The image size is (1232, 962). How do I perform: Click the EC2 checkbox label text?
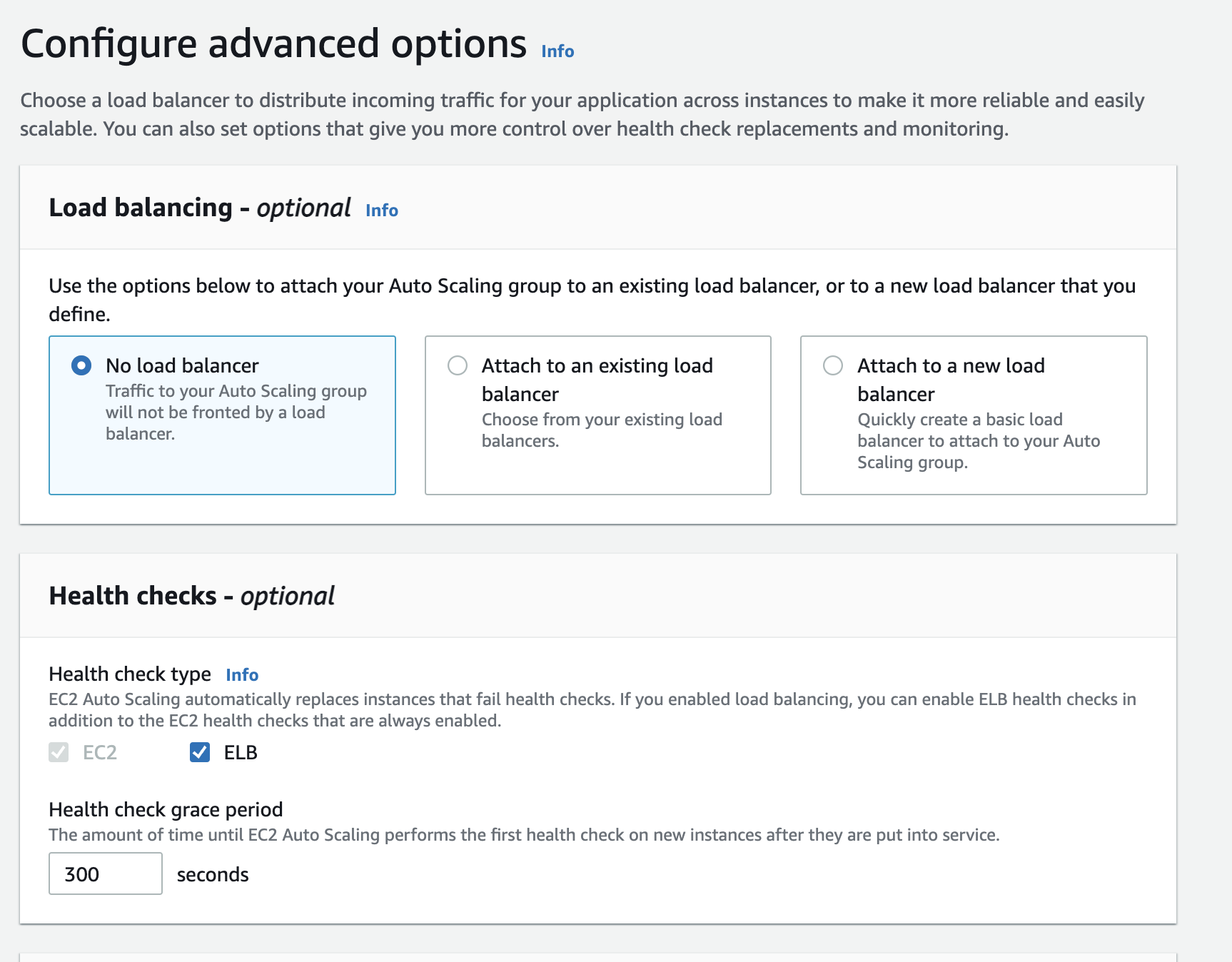click(100, 753)
